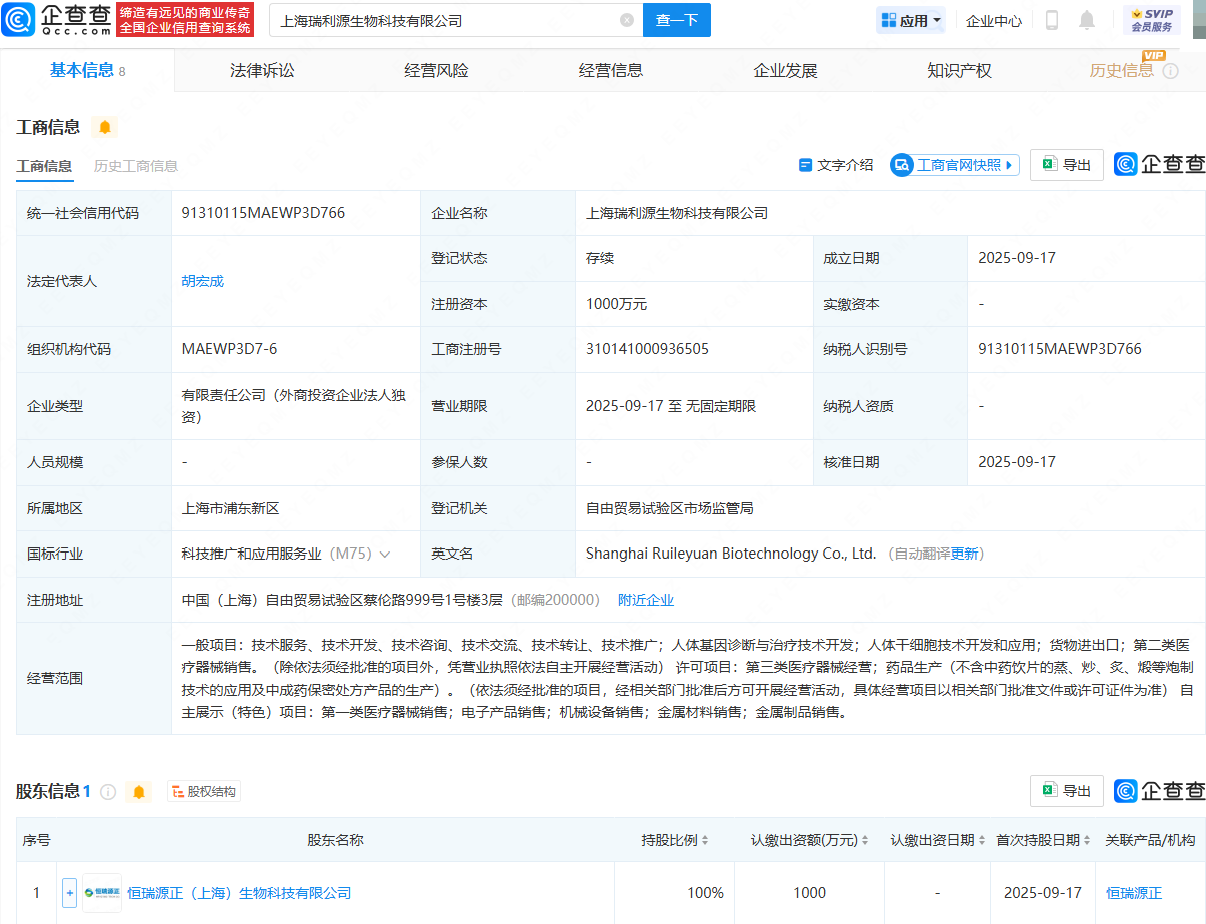Open notifications bell in the header
Viewport: 1206px width, 924px height.
coord(1087,20)
